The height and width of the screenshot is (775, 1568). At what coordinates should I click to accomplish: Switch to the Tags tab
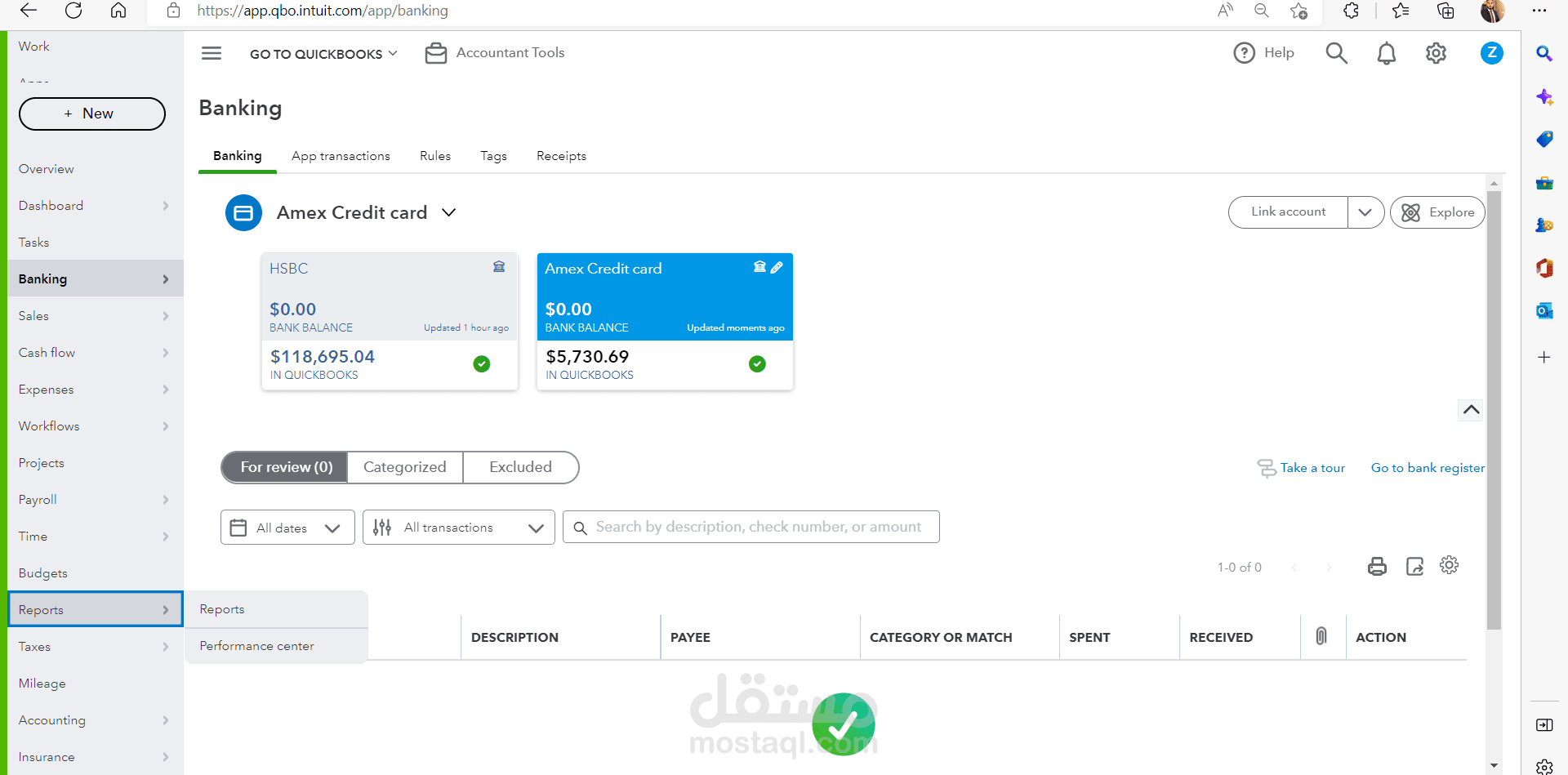493,156
